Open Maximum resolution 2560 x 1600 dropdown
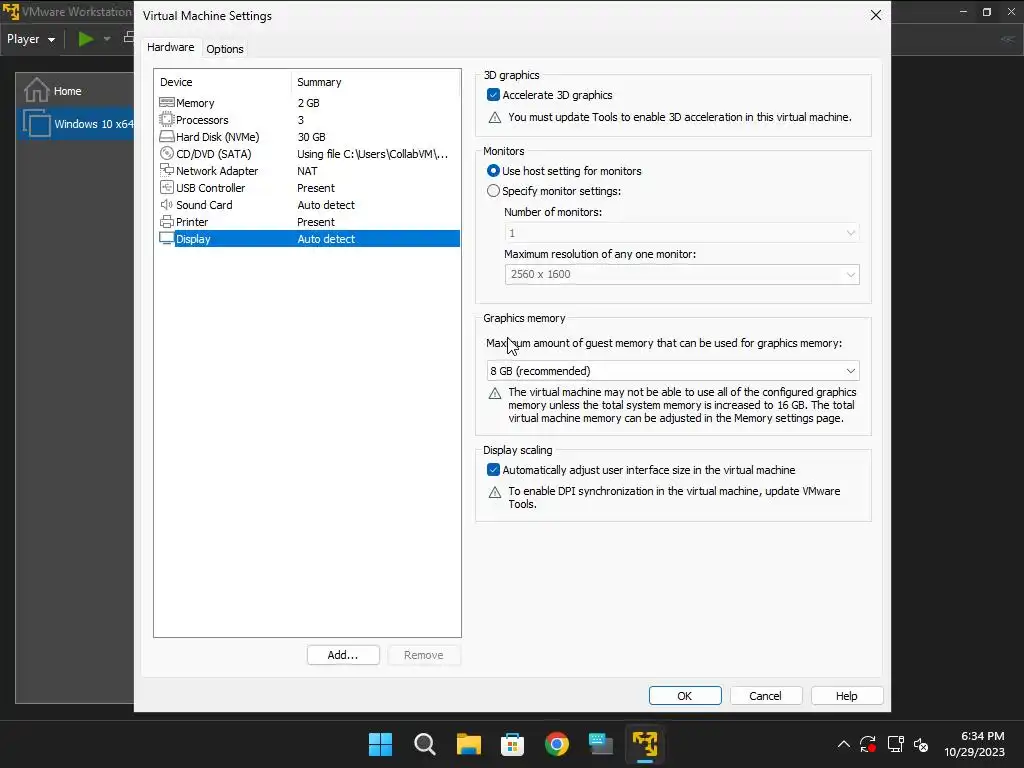 pyautogui.click(x=682, y=274)
